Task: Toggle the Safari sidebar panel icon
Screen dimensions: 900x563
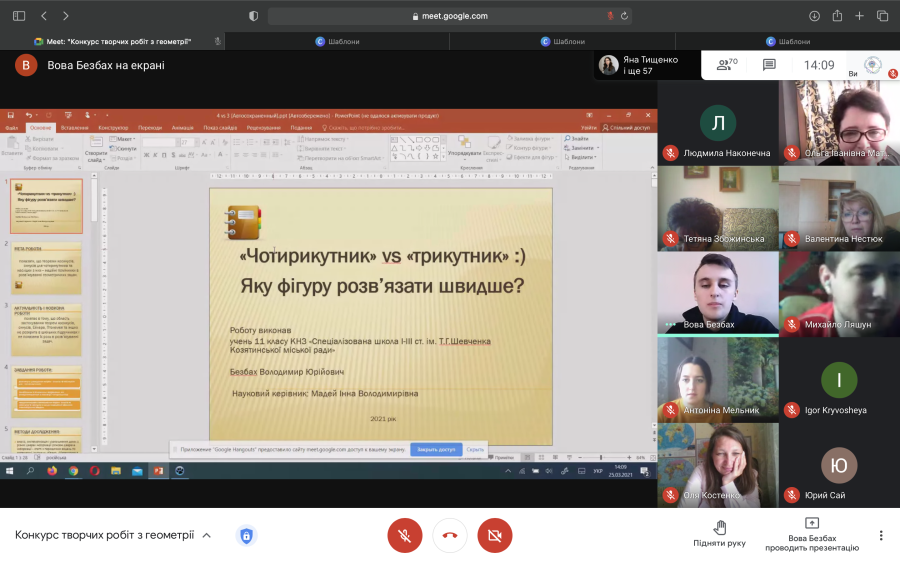Action: 19,16
